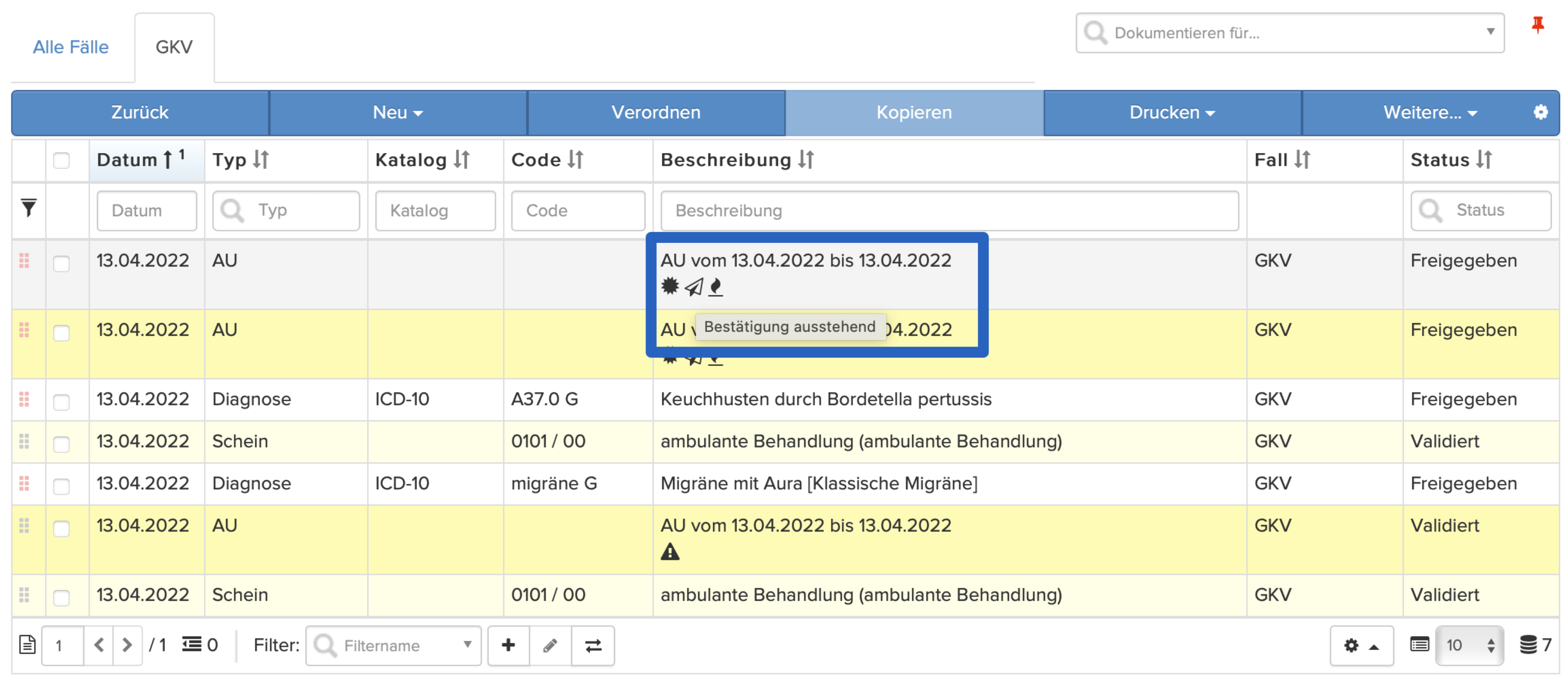
Task: Check the Migräne mit Aura row checkbox
Action: (61, 485)
